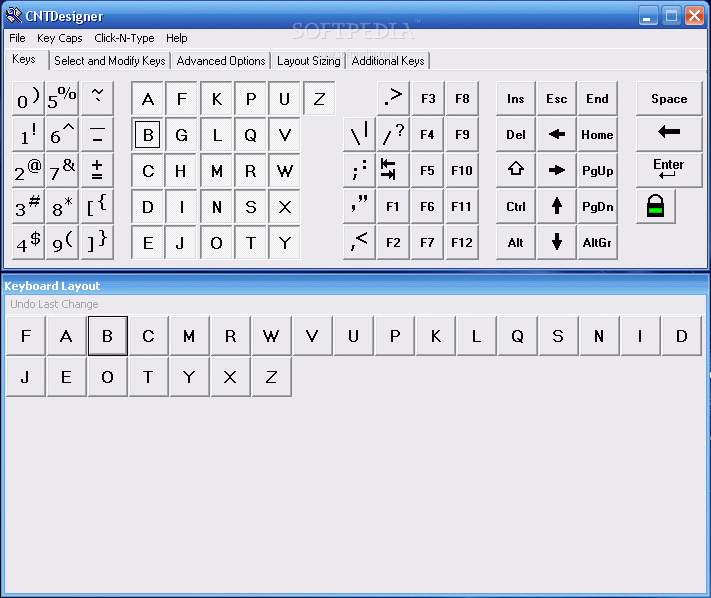Choose the AltGr key
Viewport: 711px width, 598px height.
tap(597, 242)
